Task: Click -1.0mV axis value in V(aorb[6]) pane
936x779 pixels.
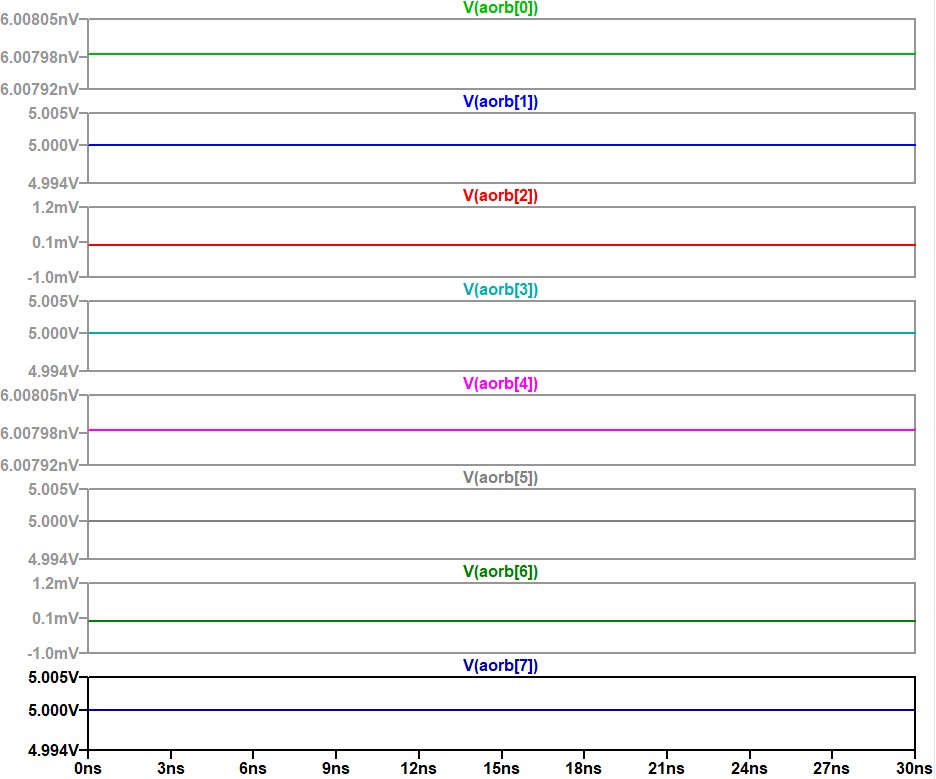Action: [53, 654]
